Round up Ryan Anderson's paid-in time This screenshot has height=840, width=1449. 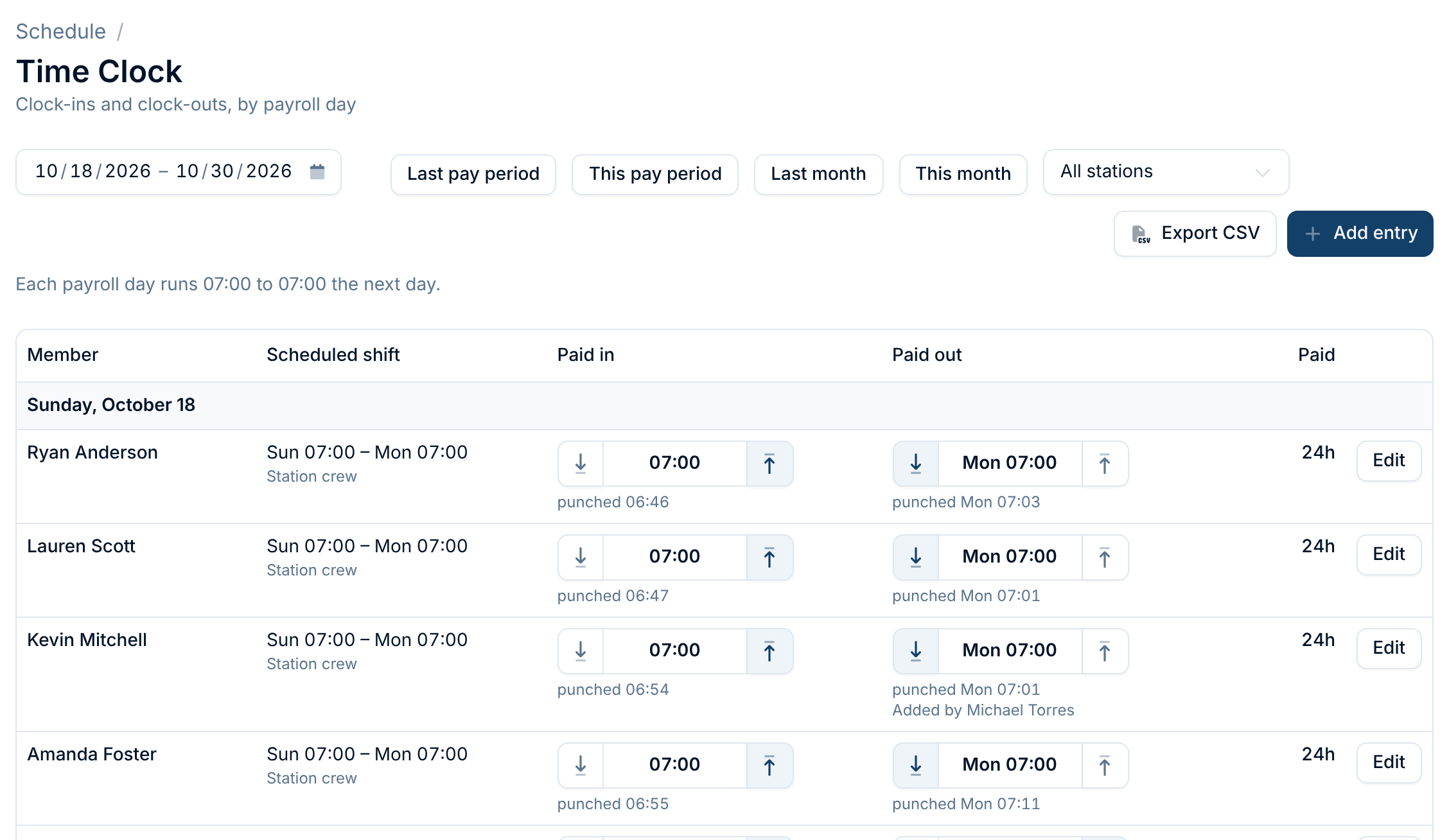pyautogui.click(x=769, y=464)
